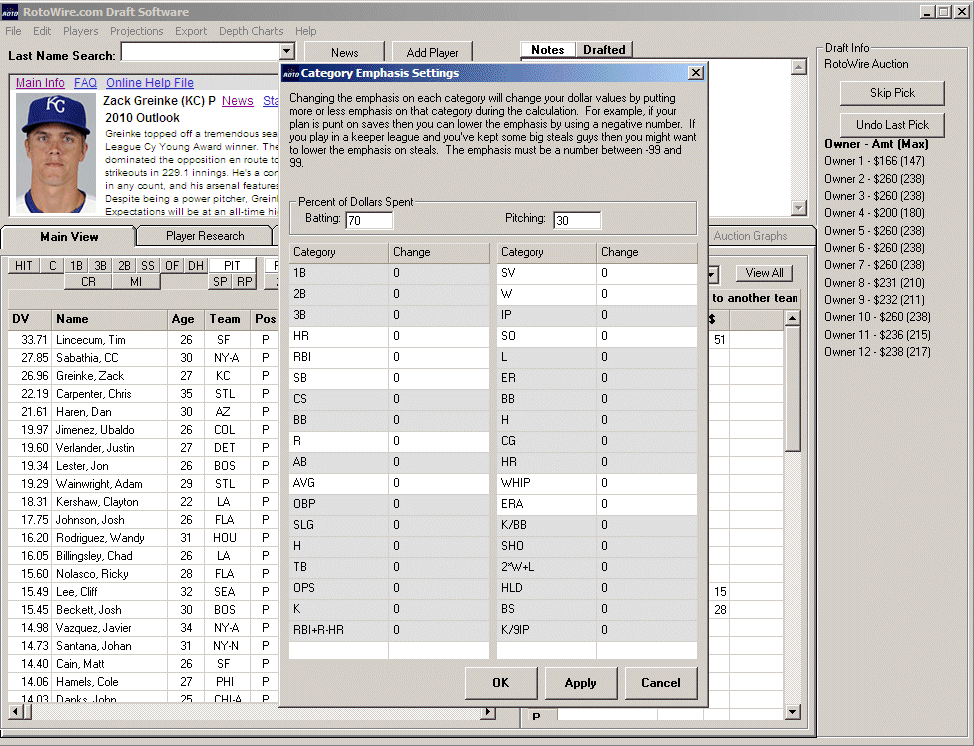Select Owner 1 - $166 (147) entry
The width and height of the screenshot is (974, 746).
(x=874, y=161)
